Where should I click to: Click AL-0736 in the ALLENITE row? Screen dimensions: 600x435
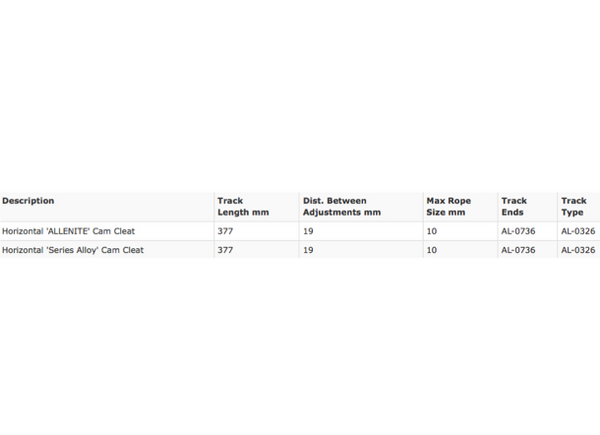point(518,231)
